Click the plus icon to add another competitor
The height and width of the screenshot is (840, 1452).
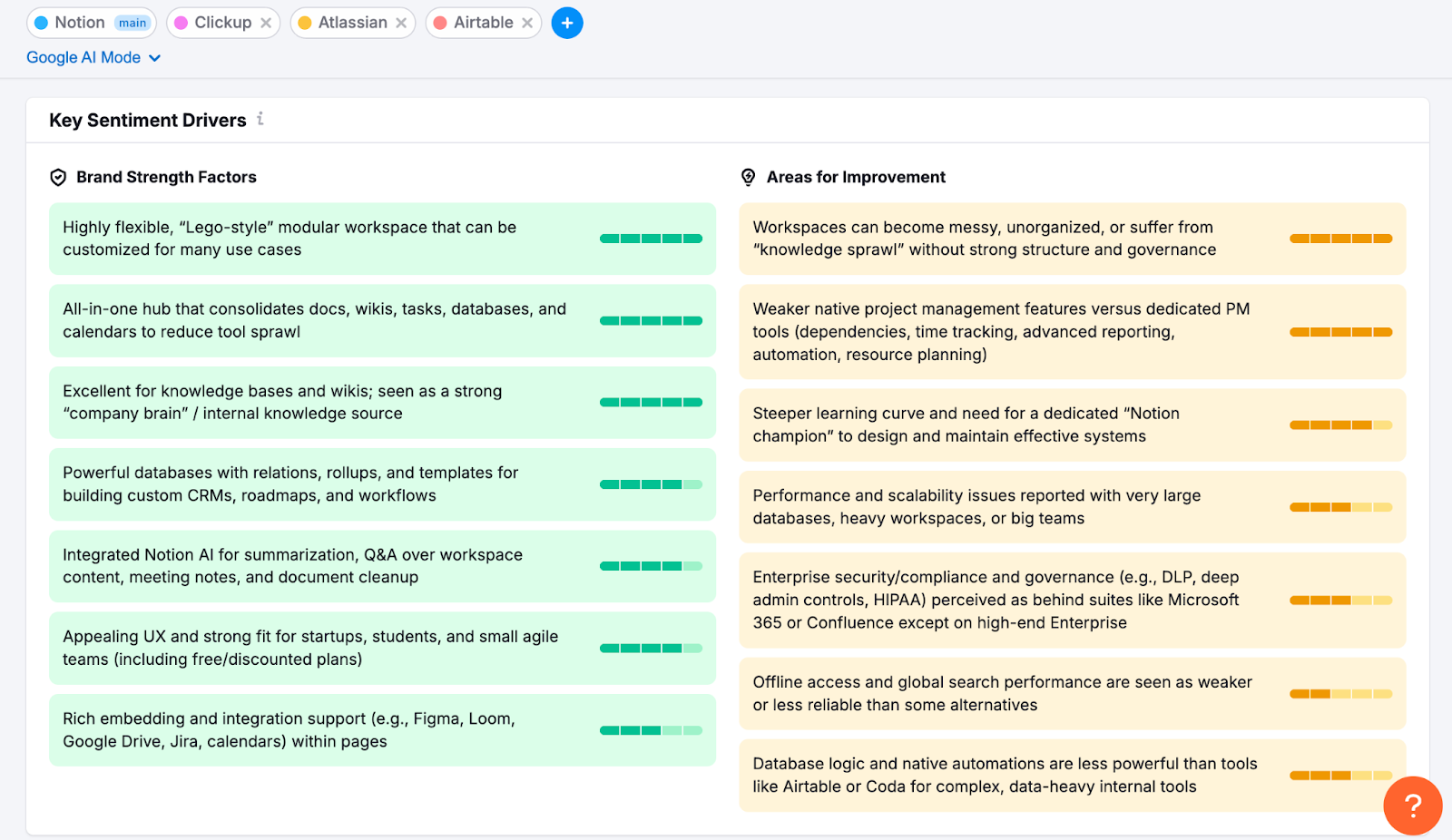[x=567, y=23]
